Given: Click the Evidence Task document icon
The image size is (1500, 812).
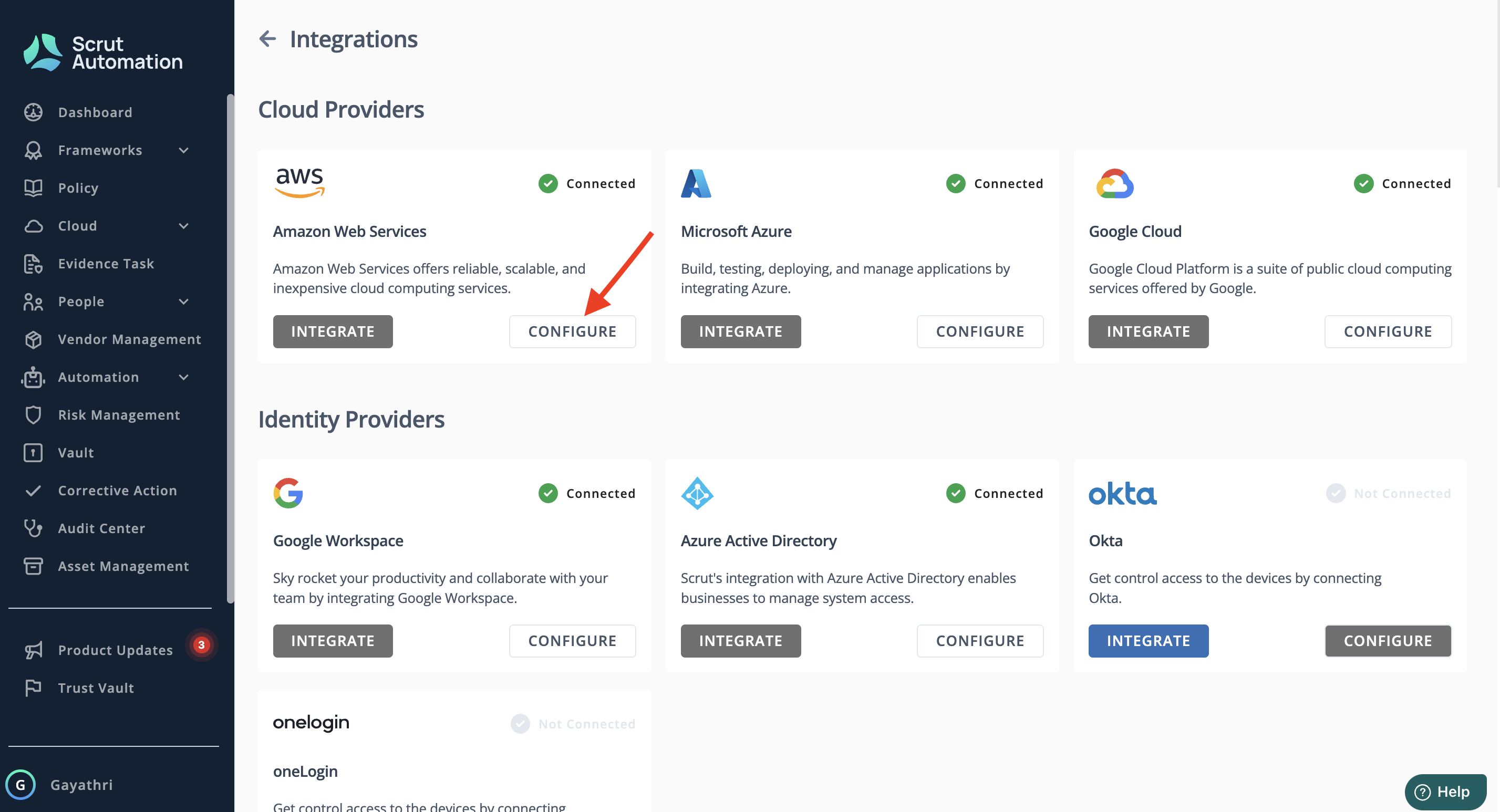Looking at the screenshot, I should [33, 264].
